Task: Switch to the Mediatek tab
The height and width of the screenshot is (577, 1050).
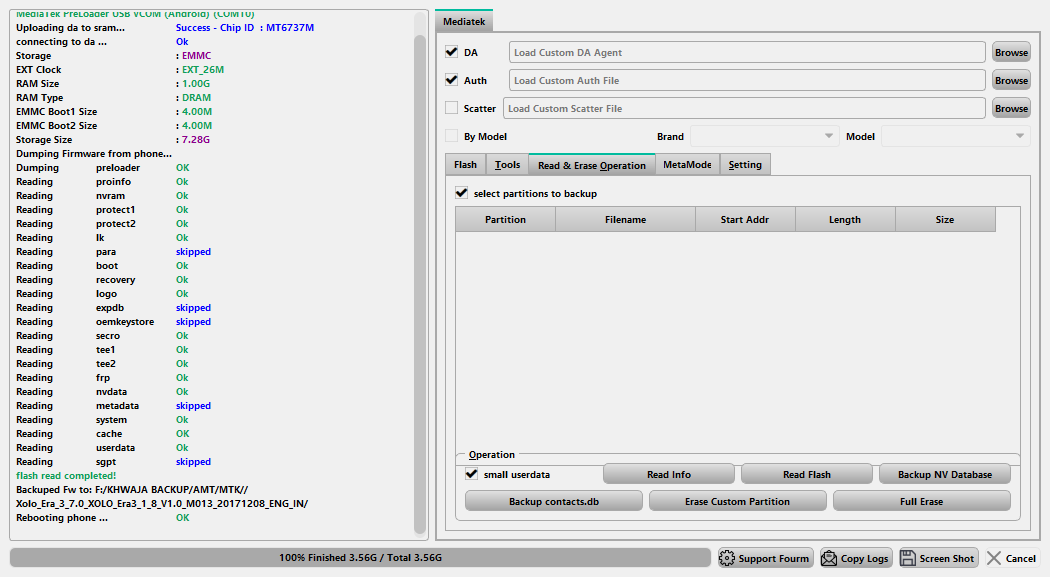Action: pyautogui.click(x=464, y=21)
